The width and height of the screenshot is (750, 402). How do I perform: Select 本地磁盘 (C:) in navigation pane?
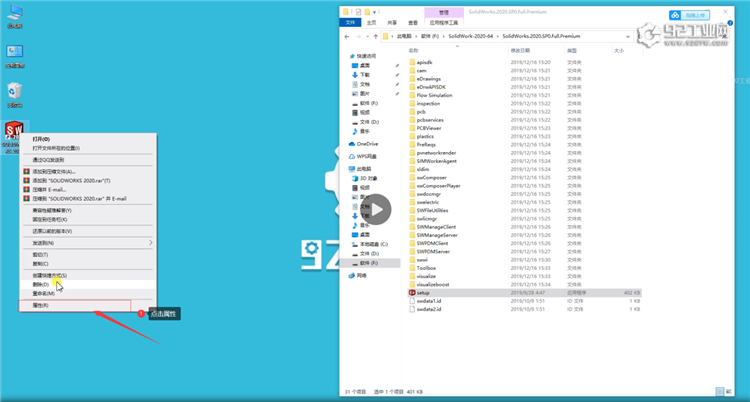click(x=374, y=244)
